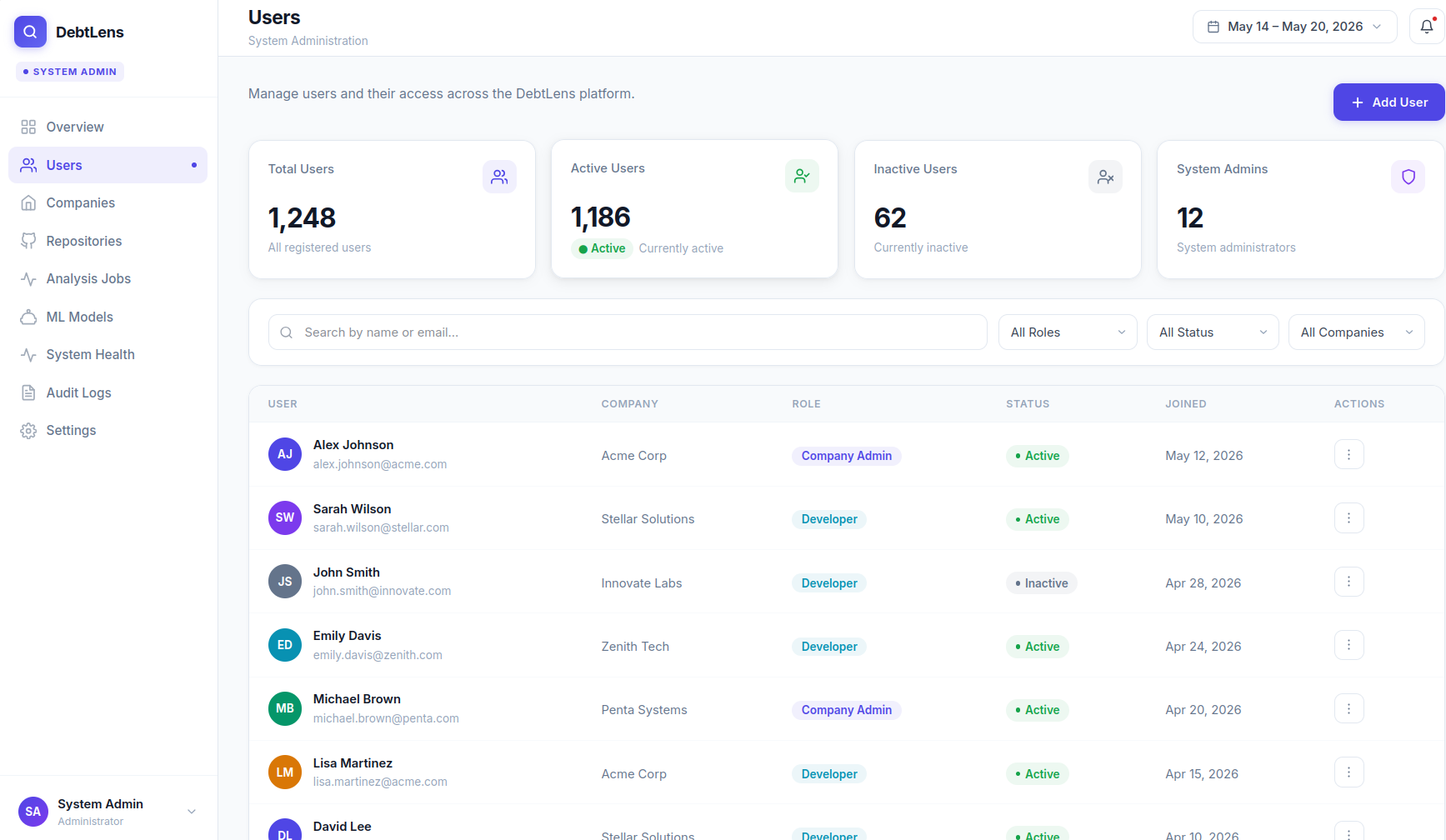1446x840 pixels.
Task: Open Settings in the sidebar
Action: 108,430
